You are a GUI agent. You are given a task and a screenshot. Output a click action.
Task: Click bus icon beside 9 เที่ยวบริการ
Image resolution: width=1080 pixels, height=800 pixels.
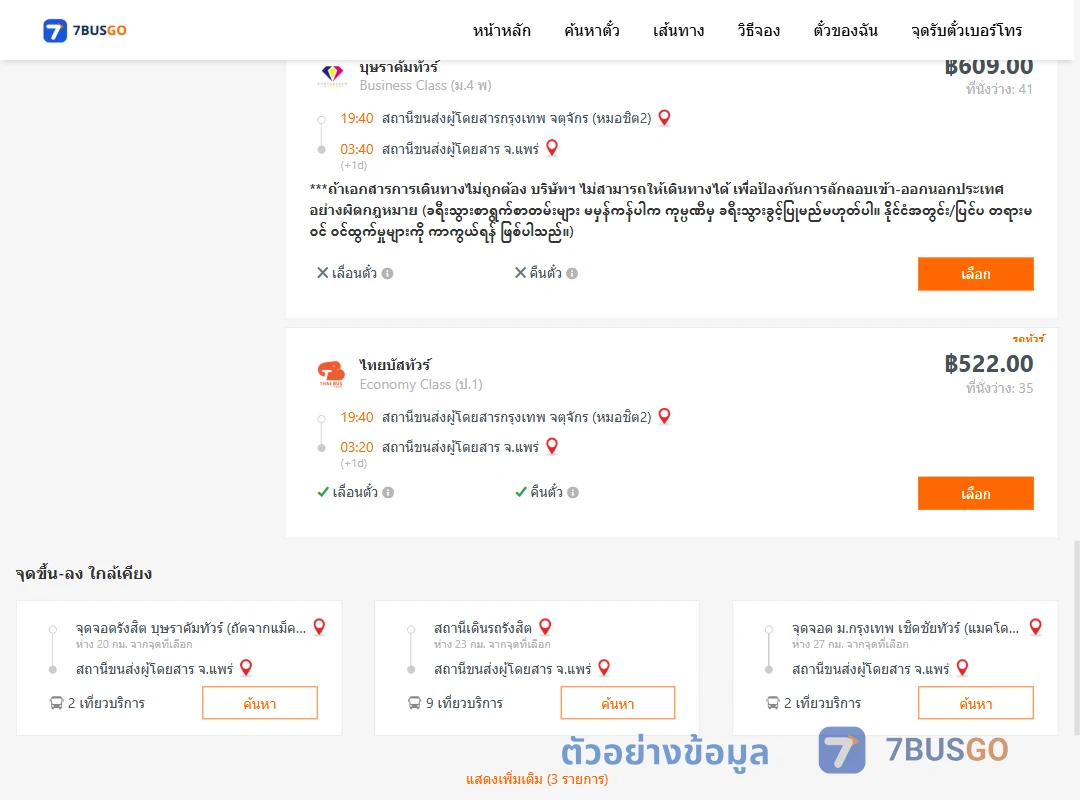click(414, 703)
